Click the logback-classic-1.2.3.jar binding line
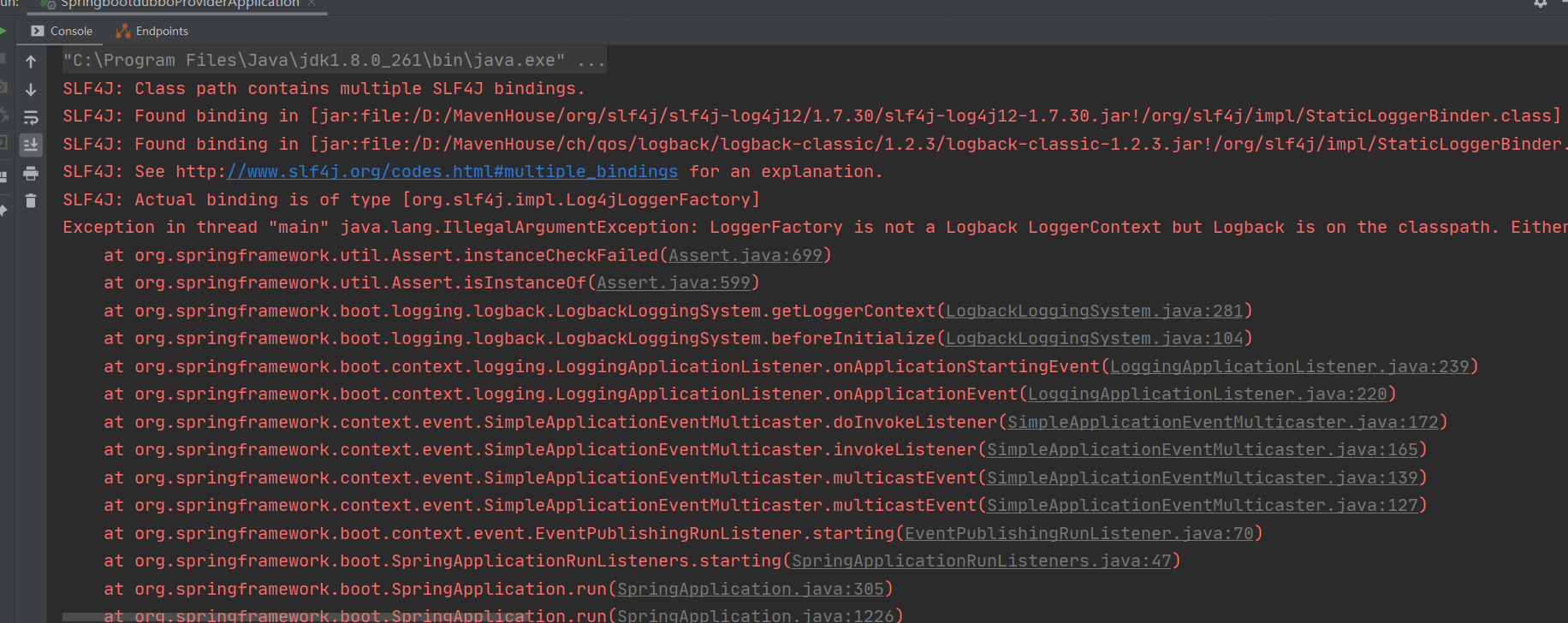The width and height of the screenshot is (1568, 623). (x=813, y=145)
